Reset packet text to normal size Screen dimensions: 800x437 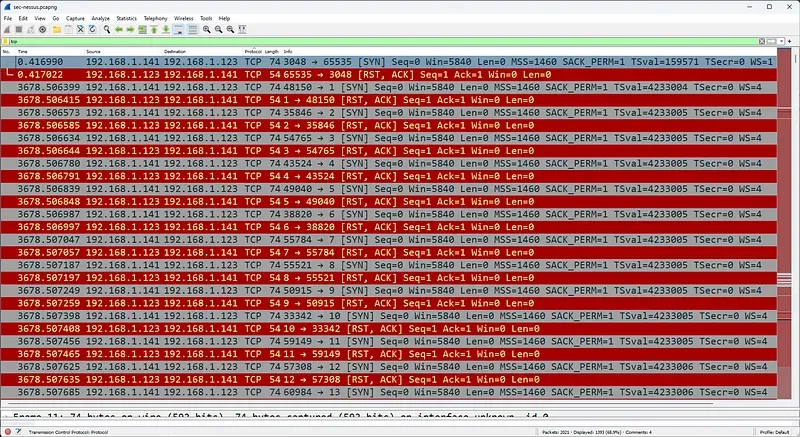click(231, 30)
